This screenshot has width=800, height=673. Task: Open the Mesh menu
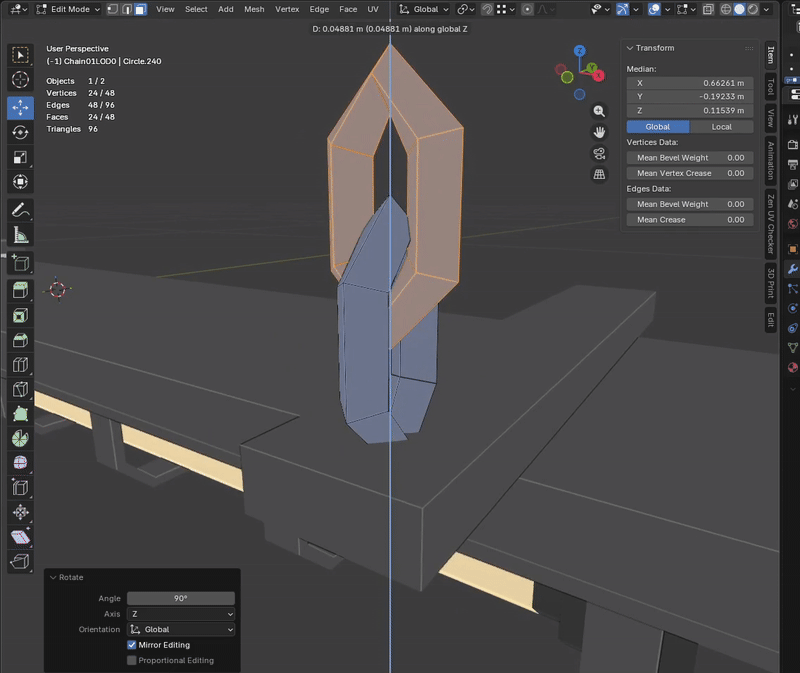coord(254,9)
